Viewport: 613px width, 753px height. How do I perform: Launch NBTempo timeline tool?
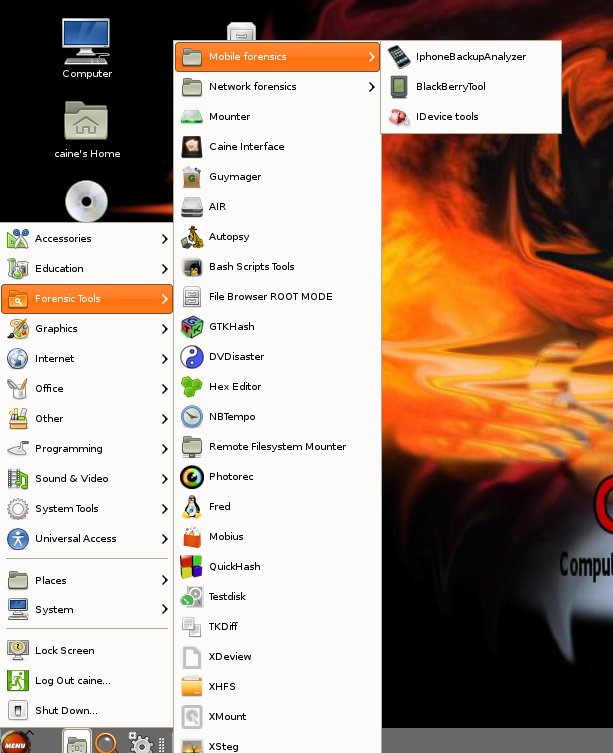point(277,417)
